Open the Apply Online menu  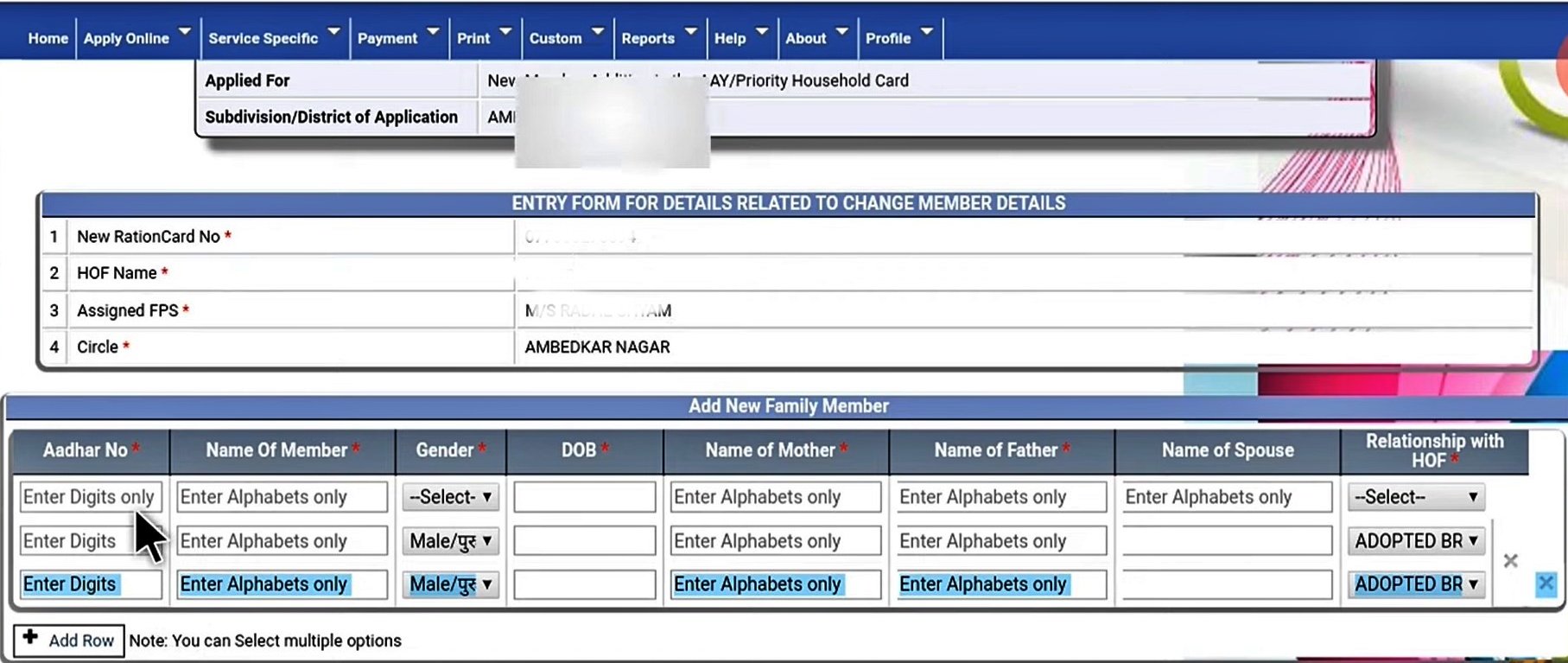(x=136, y=38)
